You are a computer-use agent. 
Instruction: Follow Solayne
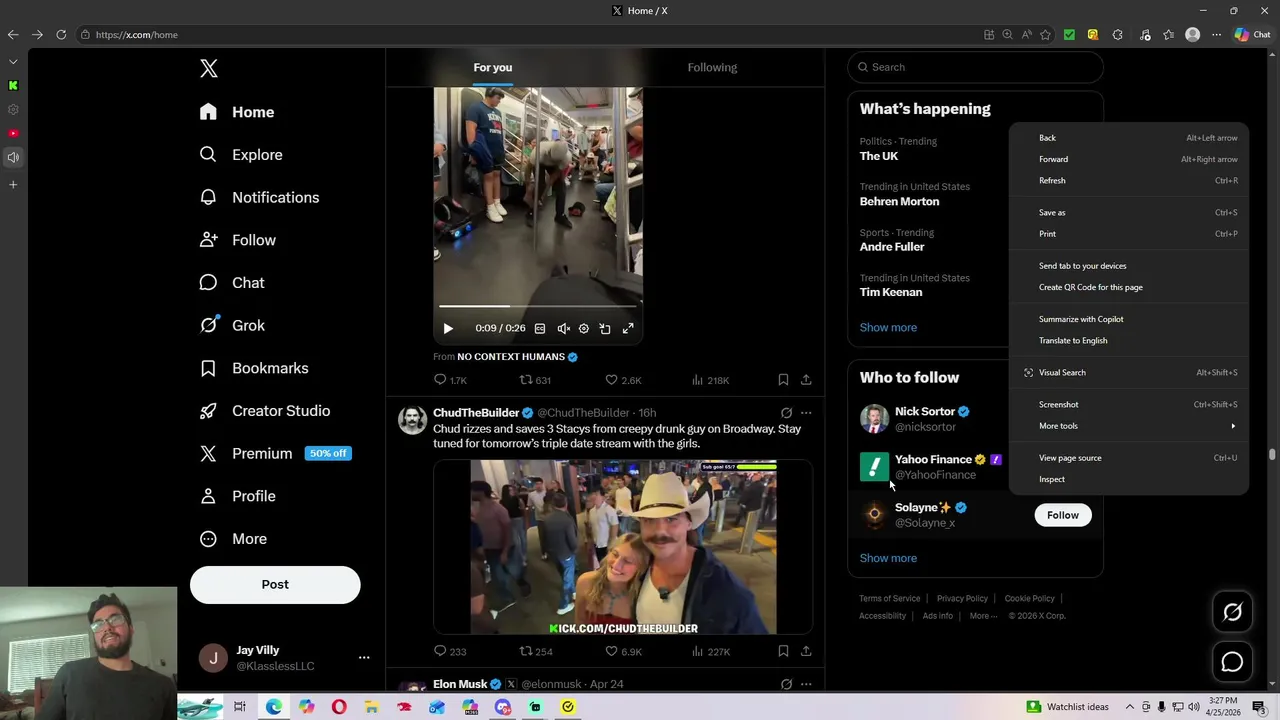point(1063,515)
